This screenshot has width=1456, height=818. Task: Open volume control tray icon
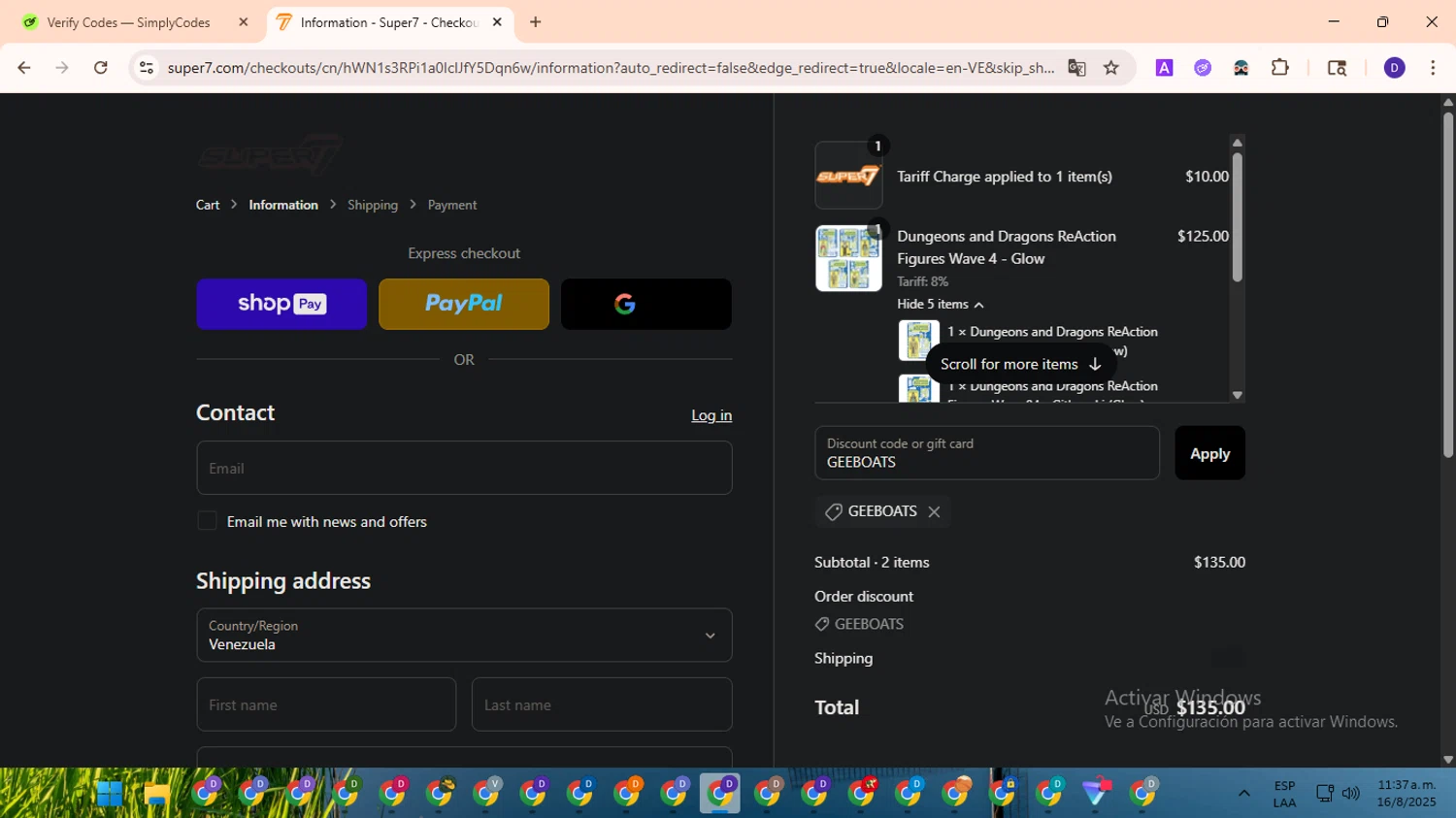(x=1351, y=794)
